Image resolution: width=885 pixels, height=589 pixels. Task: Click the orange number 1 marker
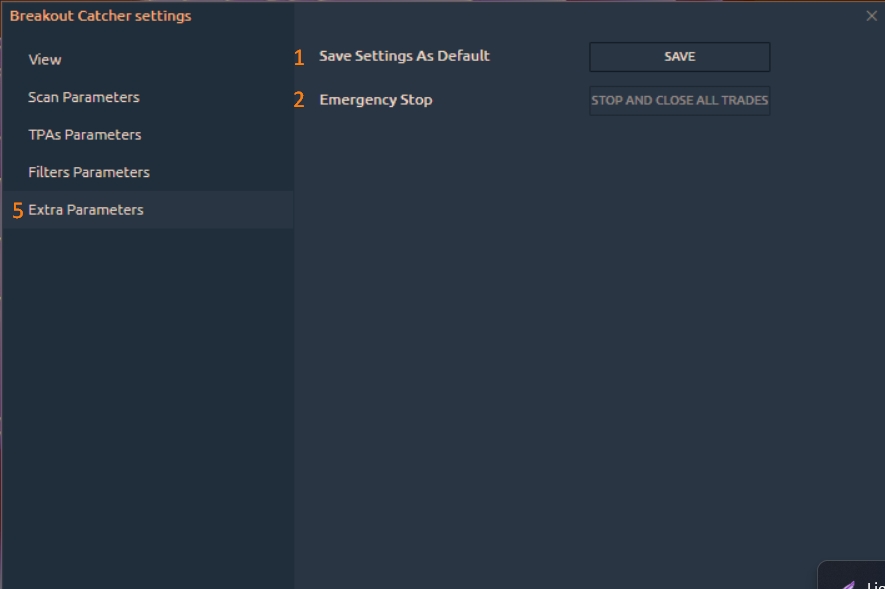pos(299,58)
